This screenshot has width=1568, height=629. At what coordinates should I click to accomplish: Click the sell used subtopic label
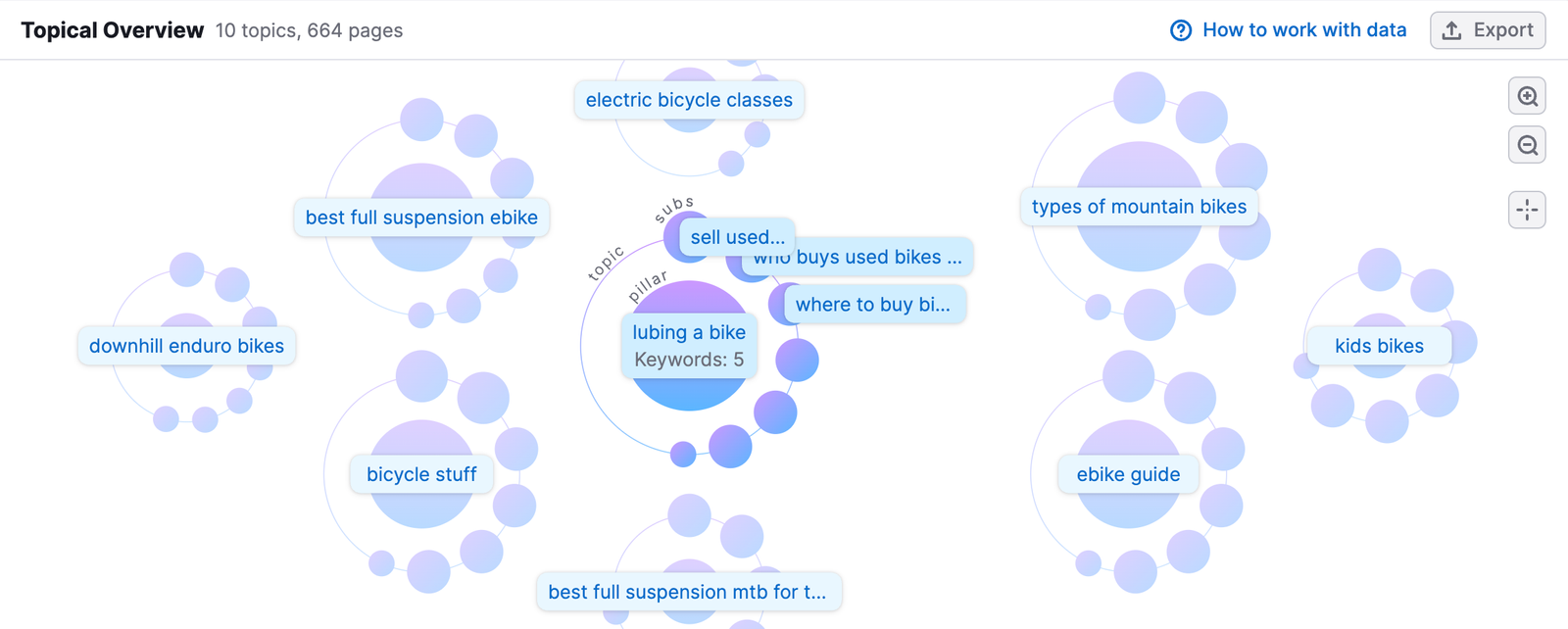pos(737,237)
